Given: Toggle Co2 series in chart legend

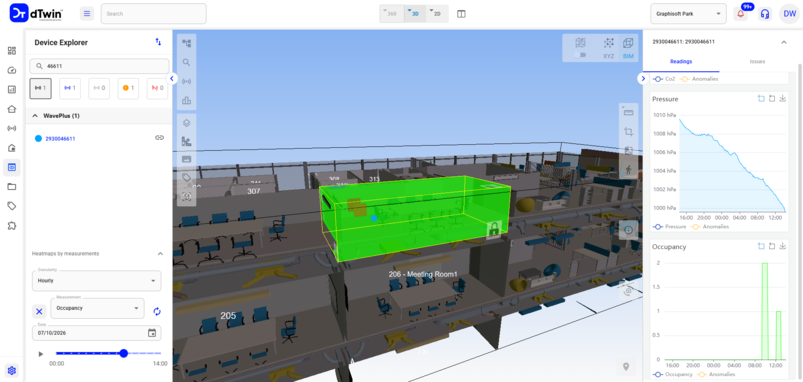Looking at the screenshot, I should click(x=665, y=79).
